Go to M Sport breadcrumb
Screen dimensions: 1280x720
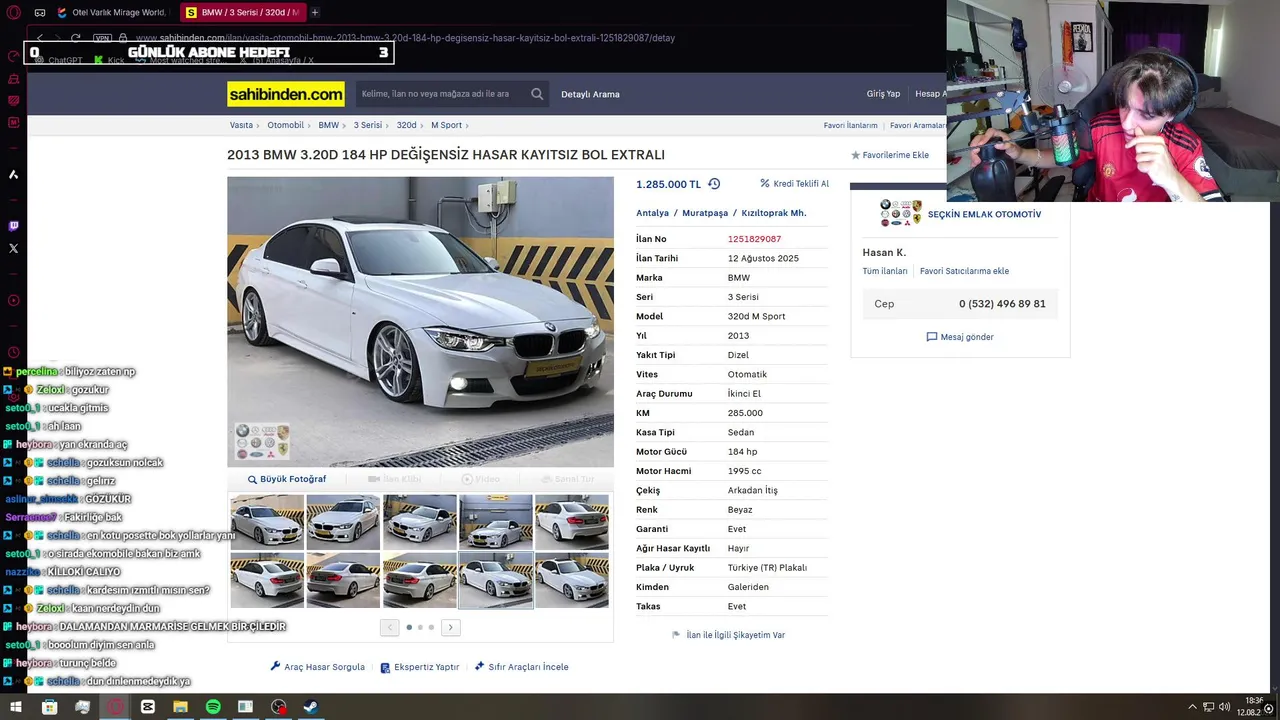point(446,125)
